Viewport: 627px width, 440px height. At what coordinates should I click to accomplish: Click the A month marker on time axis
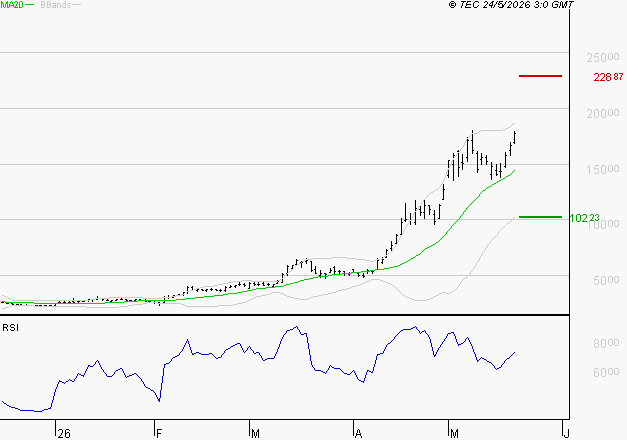pyautogui.click(x=358, y=434)
